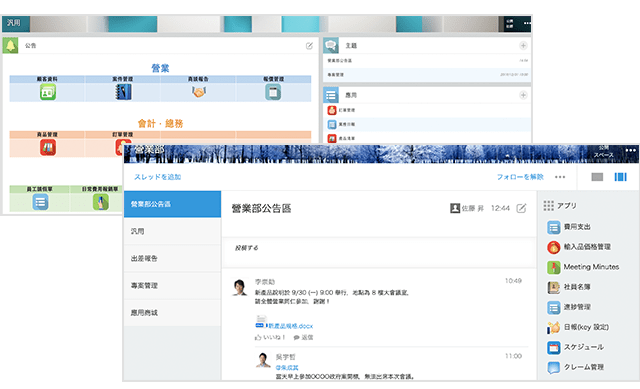Open thread options beside フォローを解除
640x389 pixels.
pyautogui.click(x=560, y=177)
